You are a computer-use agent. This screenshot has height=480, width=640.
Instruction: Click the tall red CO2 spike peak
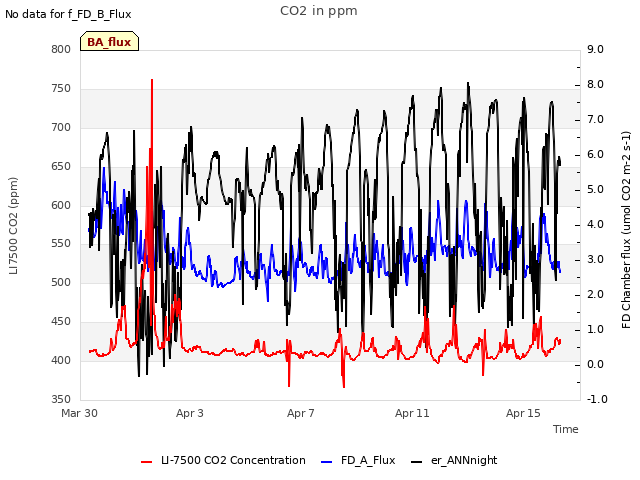[x=152, y=81]
